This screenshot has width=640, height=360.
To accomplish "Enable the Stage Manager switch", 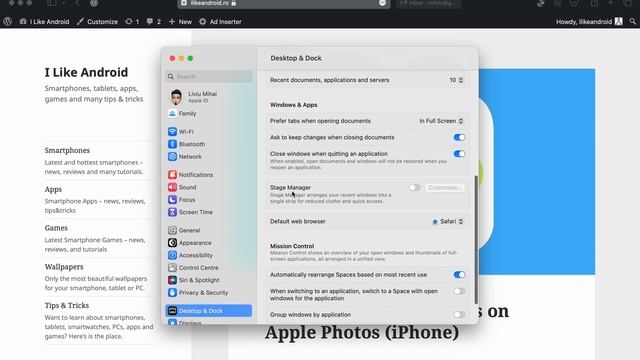I will [414, 187].
